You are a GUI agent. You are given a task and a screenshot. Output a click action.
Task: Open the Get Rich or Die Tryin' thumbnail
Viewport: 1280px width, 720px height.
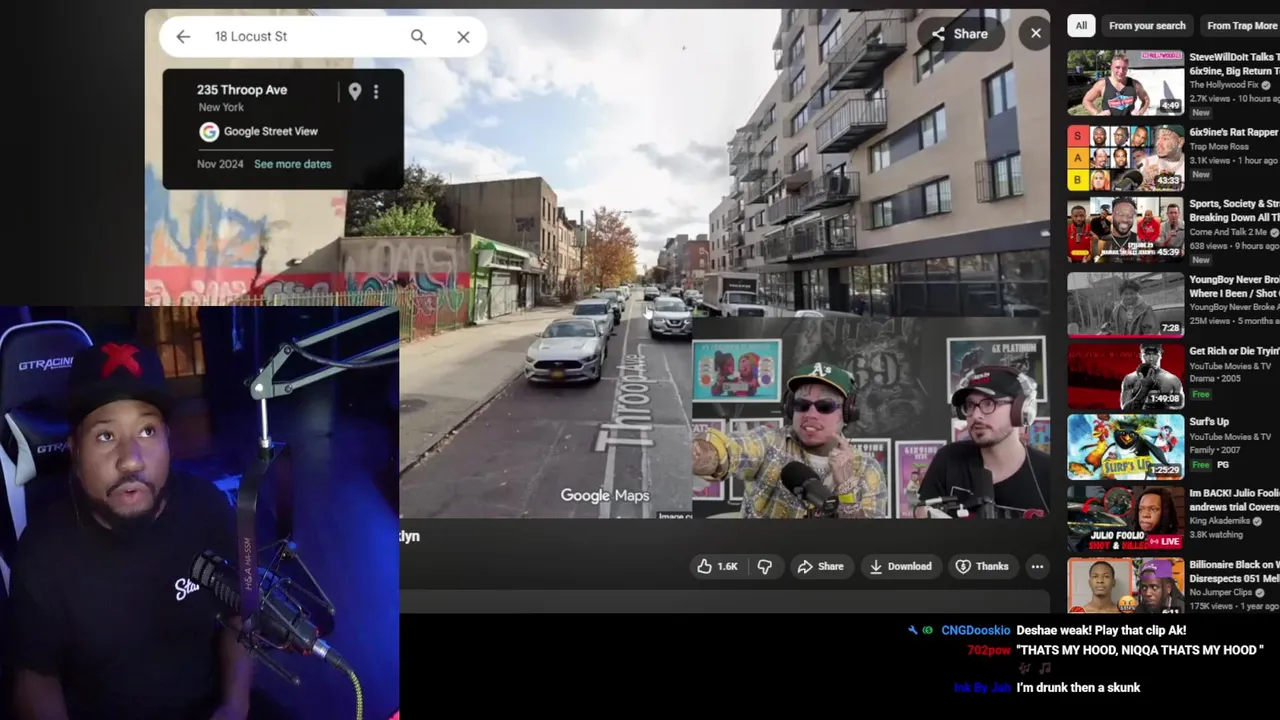[x=1125, y=376]
